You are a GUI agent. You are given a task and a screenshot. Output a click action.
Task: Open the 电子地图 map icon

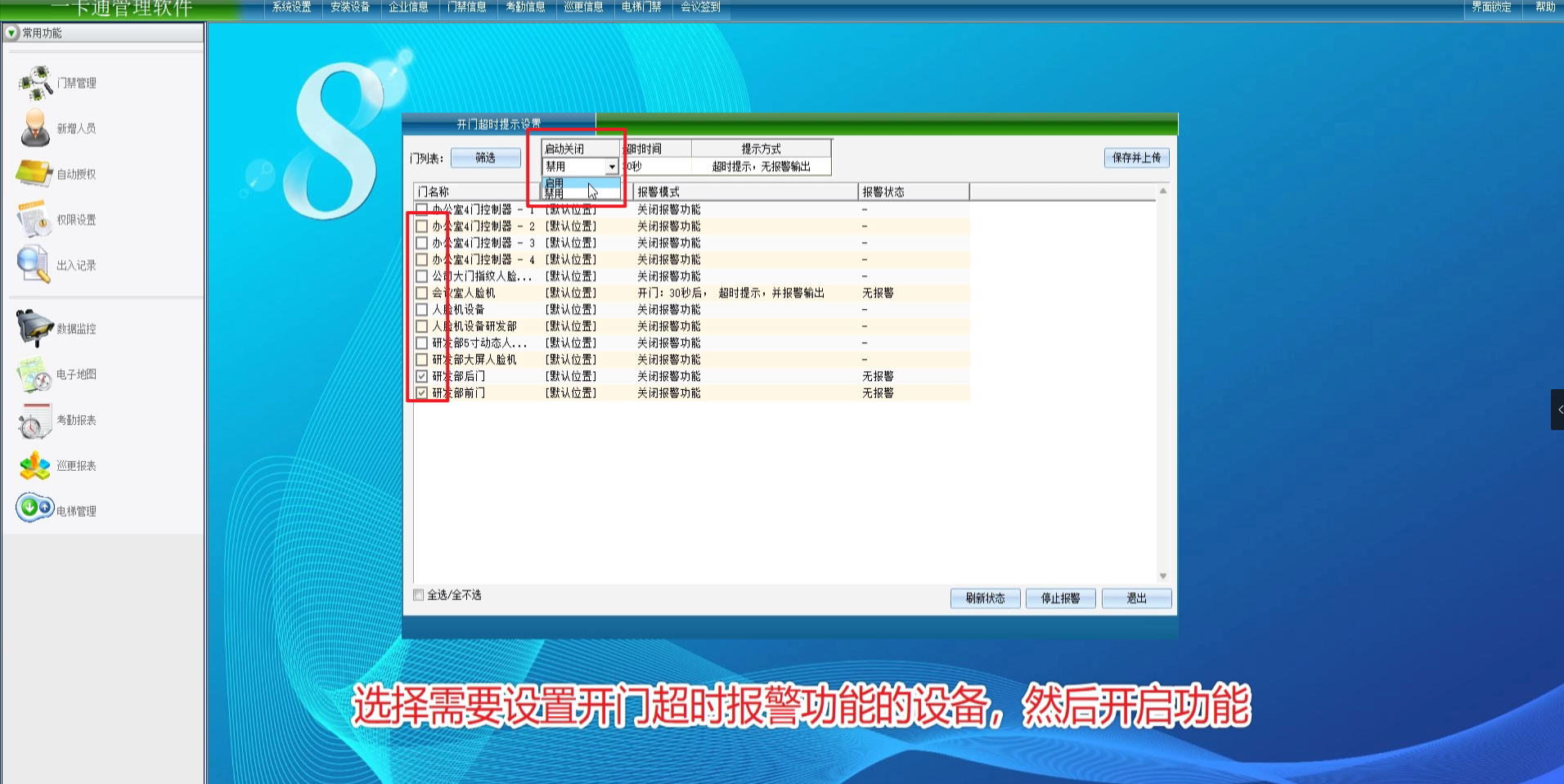[x=34, y=374]
